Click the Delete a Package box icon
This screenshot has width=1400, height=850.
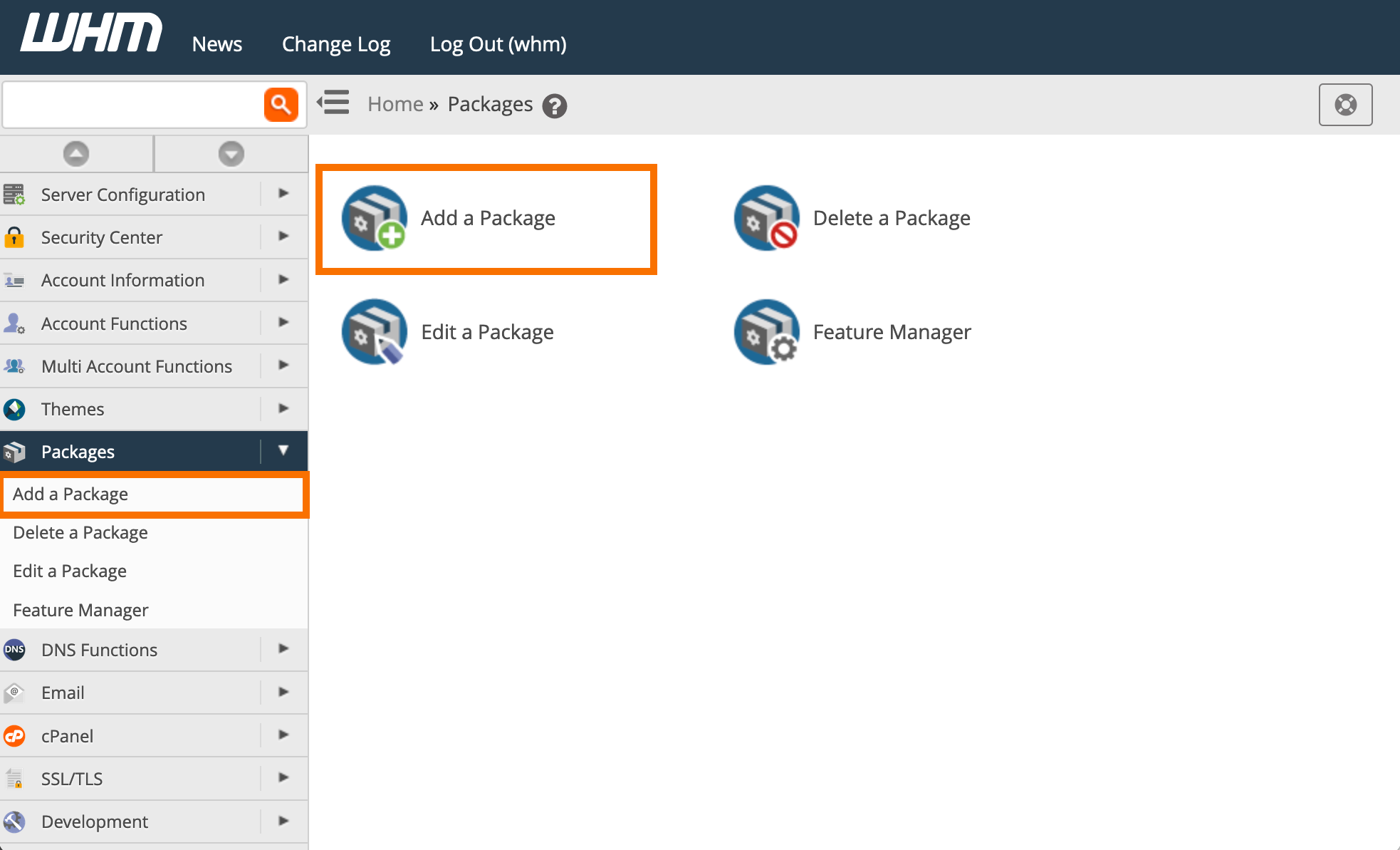[x=767, y=218]
